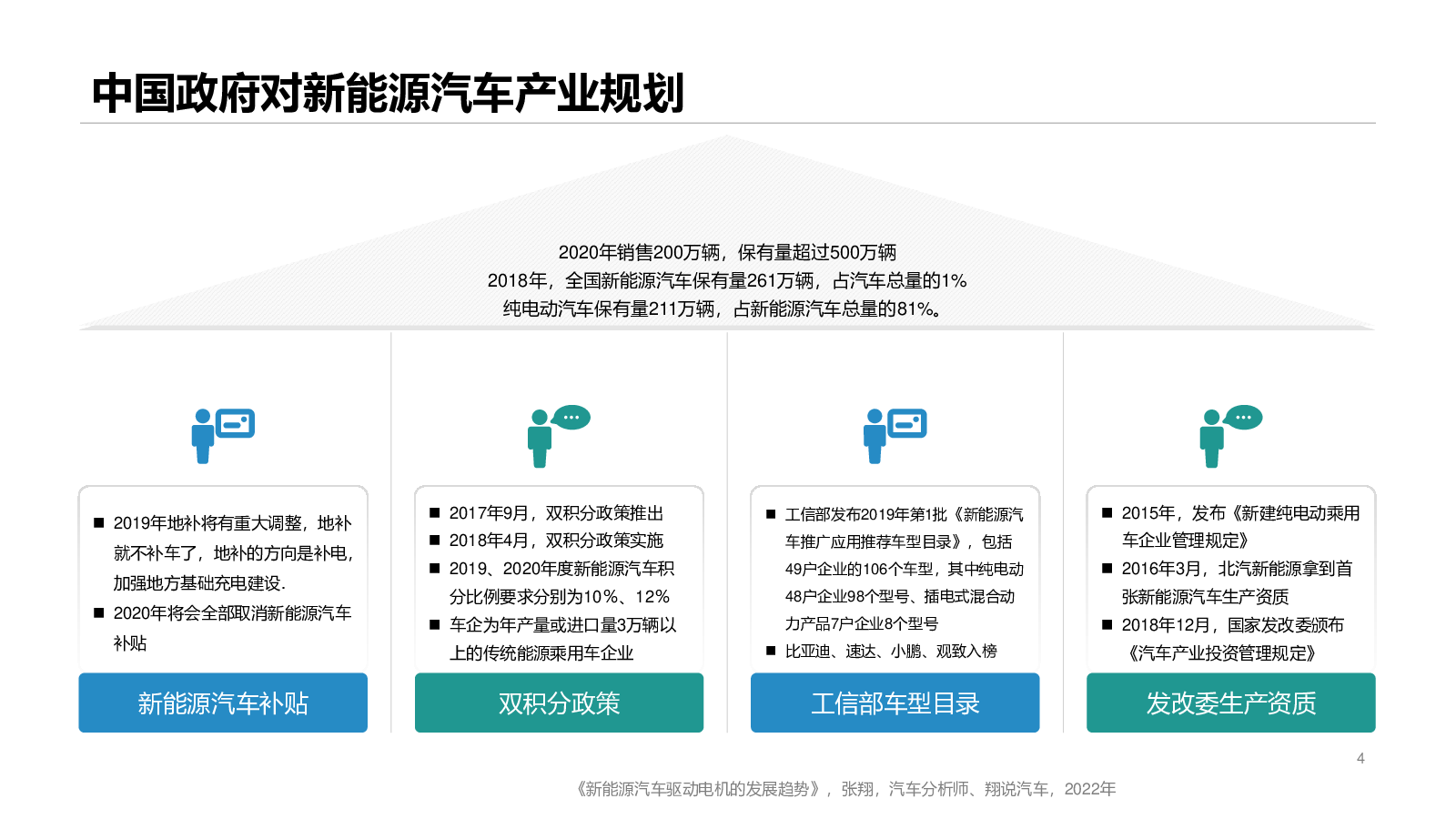The height and width of the screenshot is (819, 1456).
Task: Click bullet 比亚迪、速达、小鹏、观致入榜
Action: pos(882,651)
